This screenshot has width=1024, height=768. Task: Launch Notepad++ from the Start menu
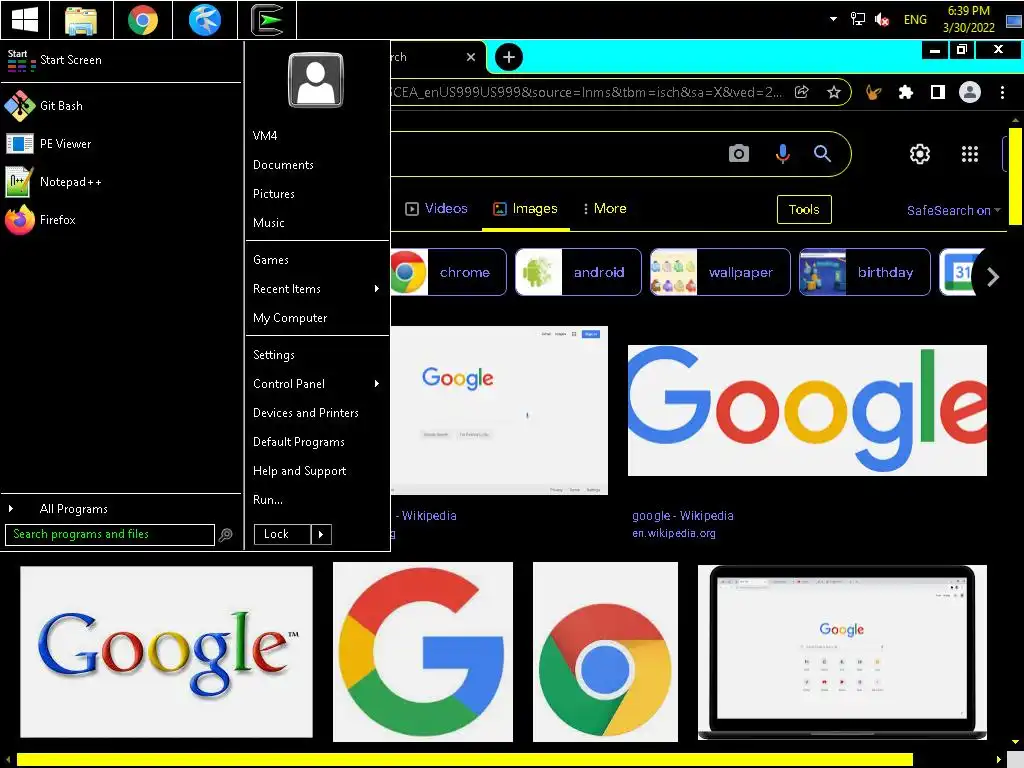(x=121, y=182)
